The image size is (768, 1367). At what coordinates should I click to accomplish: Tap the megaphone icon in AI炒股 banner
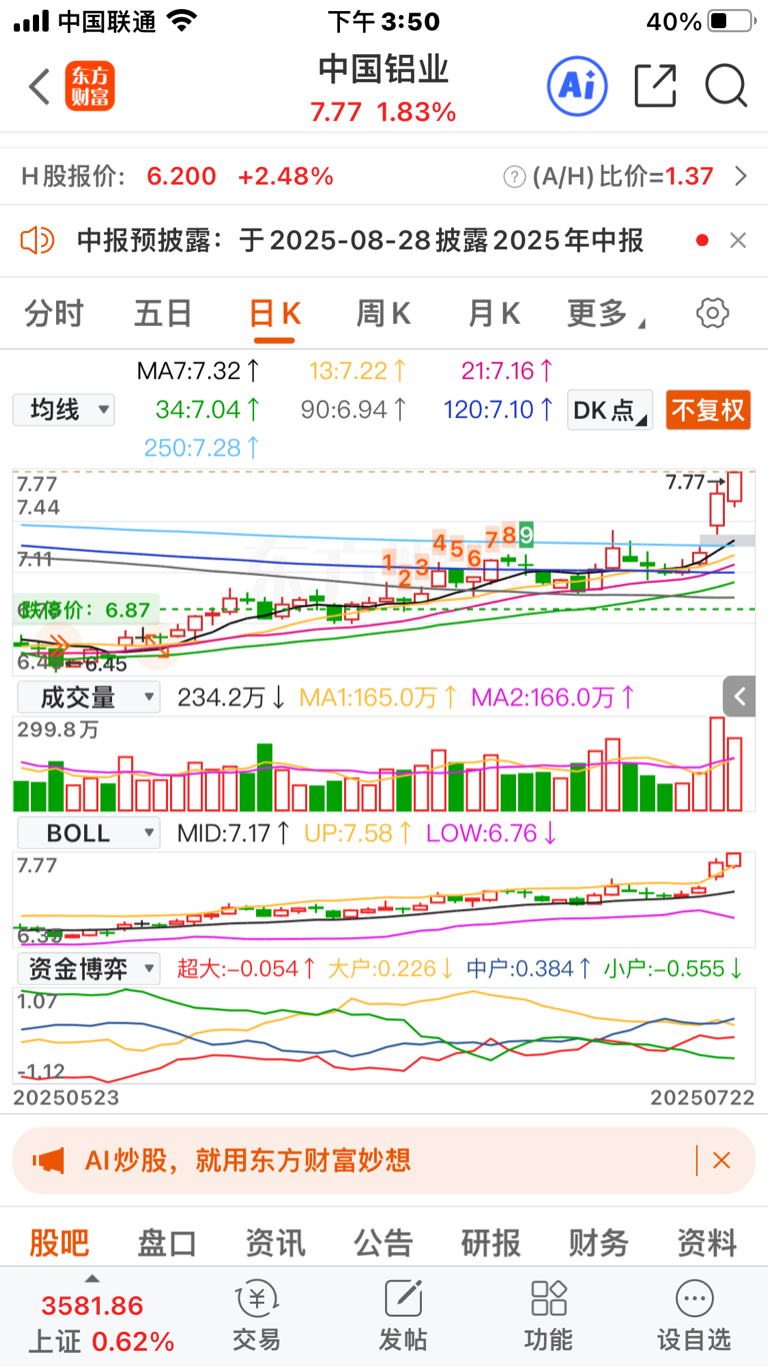(47, 1160)
